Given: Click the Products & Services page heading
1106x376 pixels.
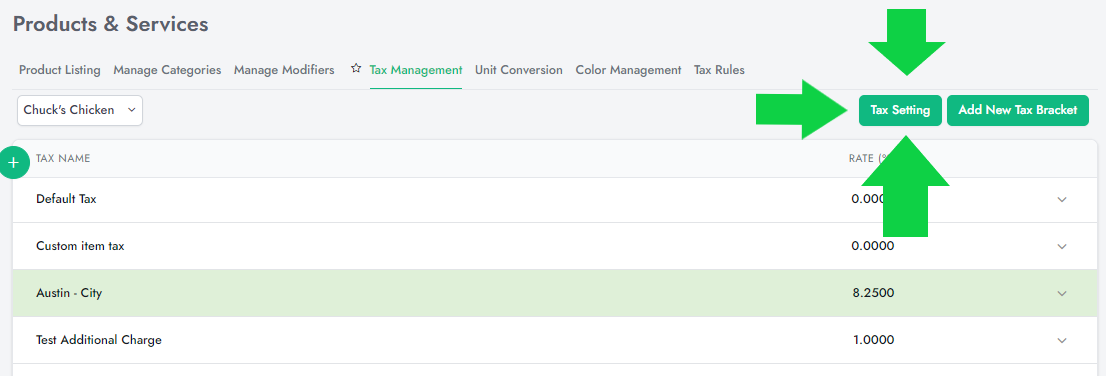Looking at the screenshot, I should 111,24.
